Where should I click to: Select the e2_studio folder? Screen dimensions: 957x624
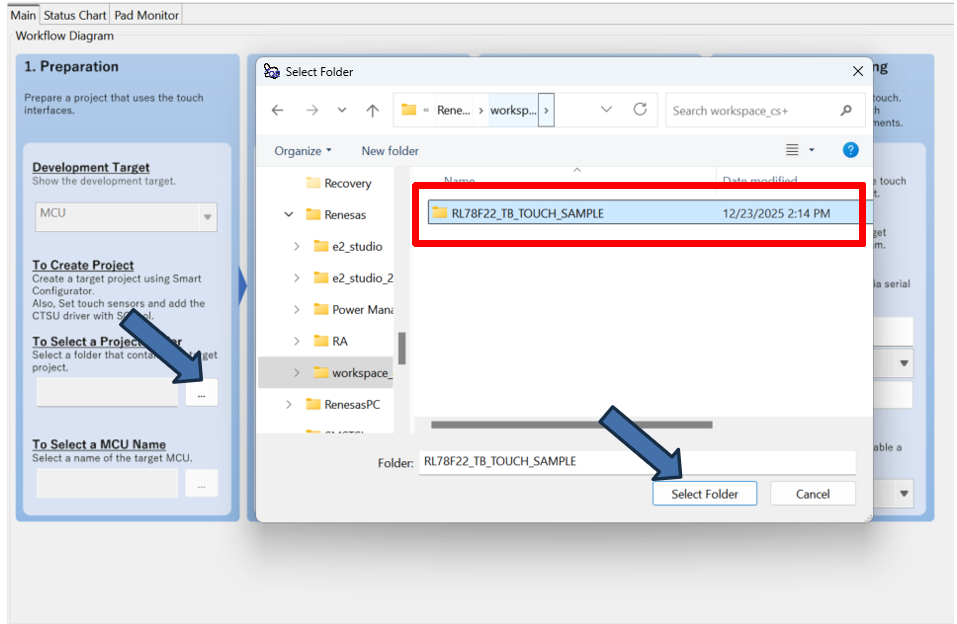(348, 246)
